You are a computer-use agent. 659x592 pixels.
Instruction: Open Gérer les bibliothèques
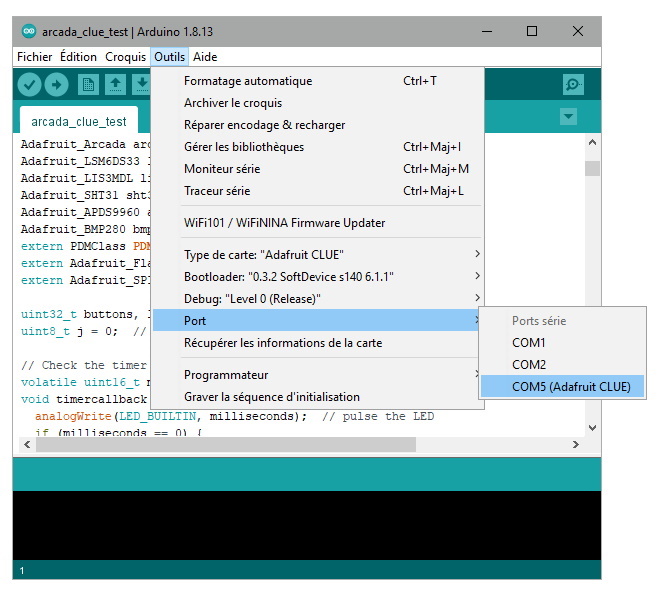click(x=318, y=147)
